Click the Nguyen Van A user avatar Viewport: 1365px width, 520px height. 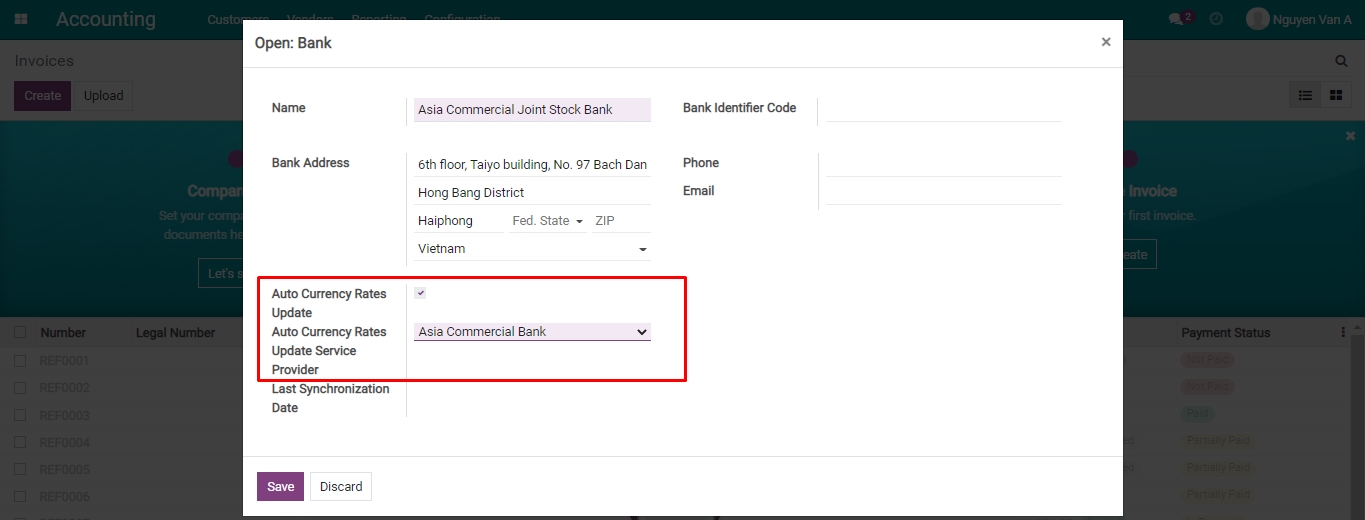pos(1258,19)
